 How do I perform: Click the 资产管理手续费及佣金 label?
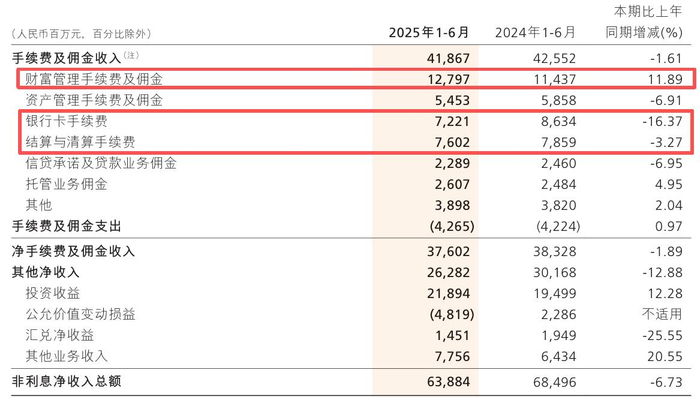pyautogui.click(x=94, y=100)
